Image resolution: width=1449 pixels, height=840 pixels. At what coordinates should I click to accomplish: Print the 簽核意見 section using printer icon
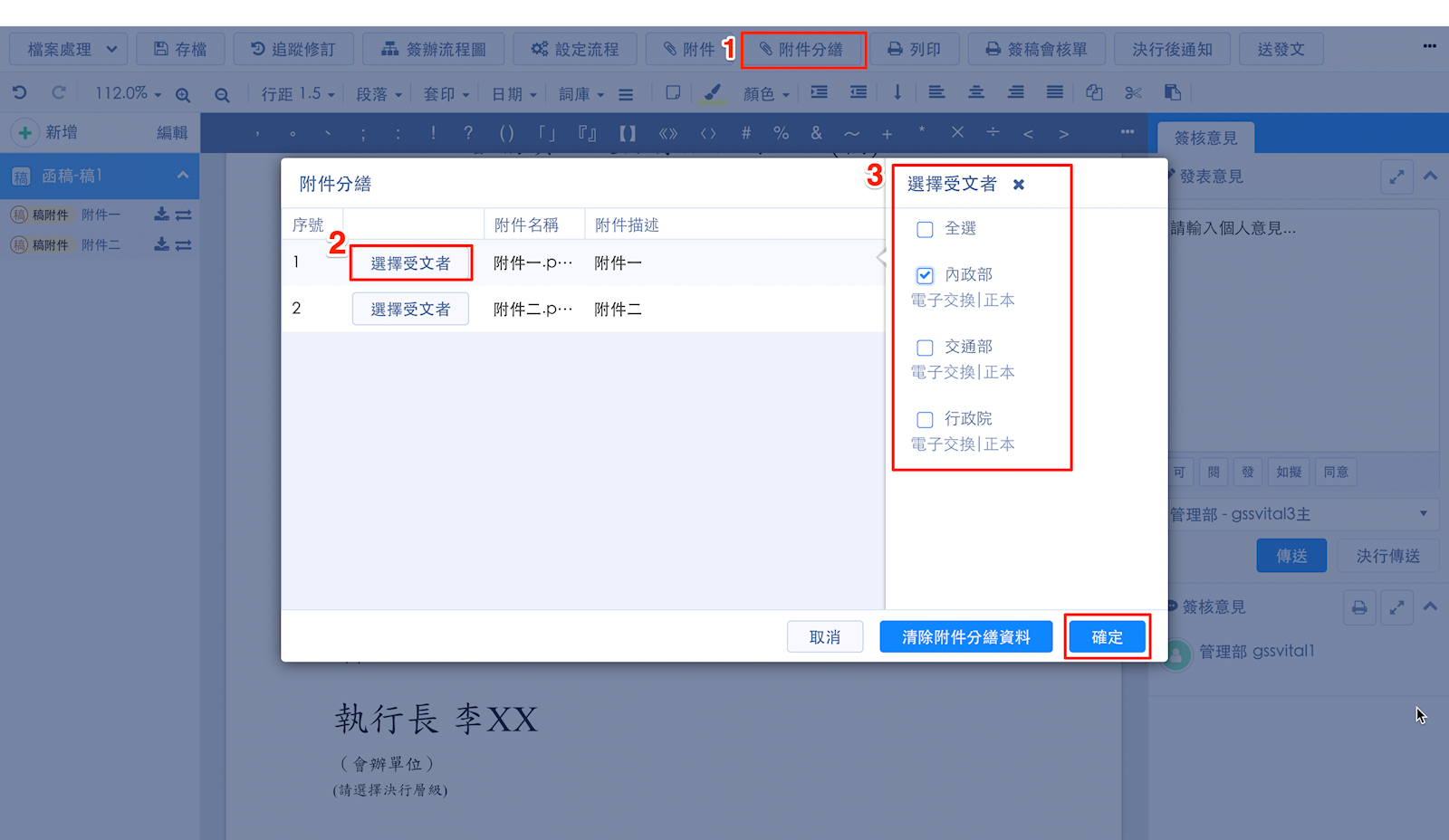pyautogui.click(x=1359, y=607)
